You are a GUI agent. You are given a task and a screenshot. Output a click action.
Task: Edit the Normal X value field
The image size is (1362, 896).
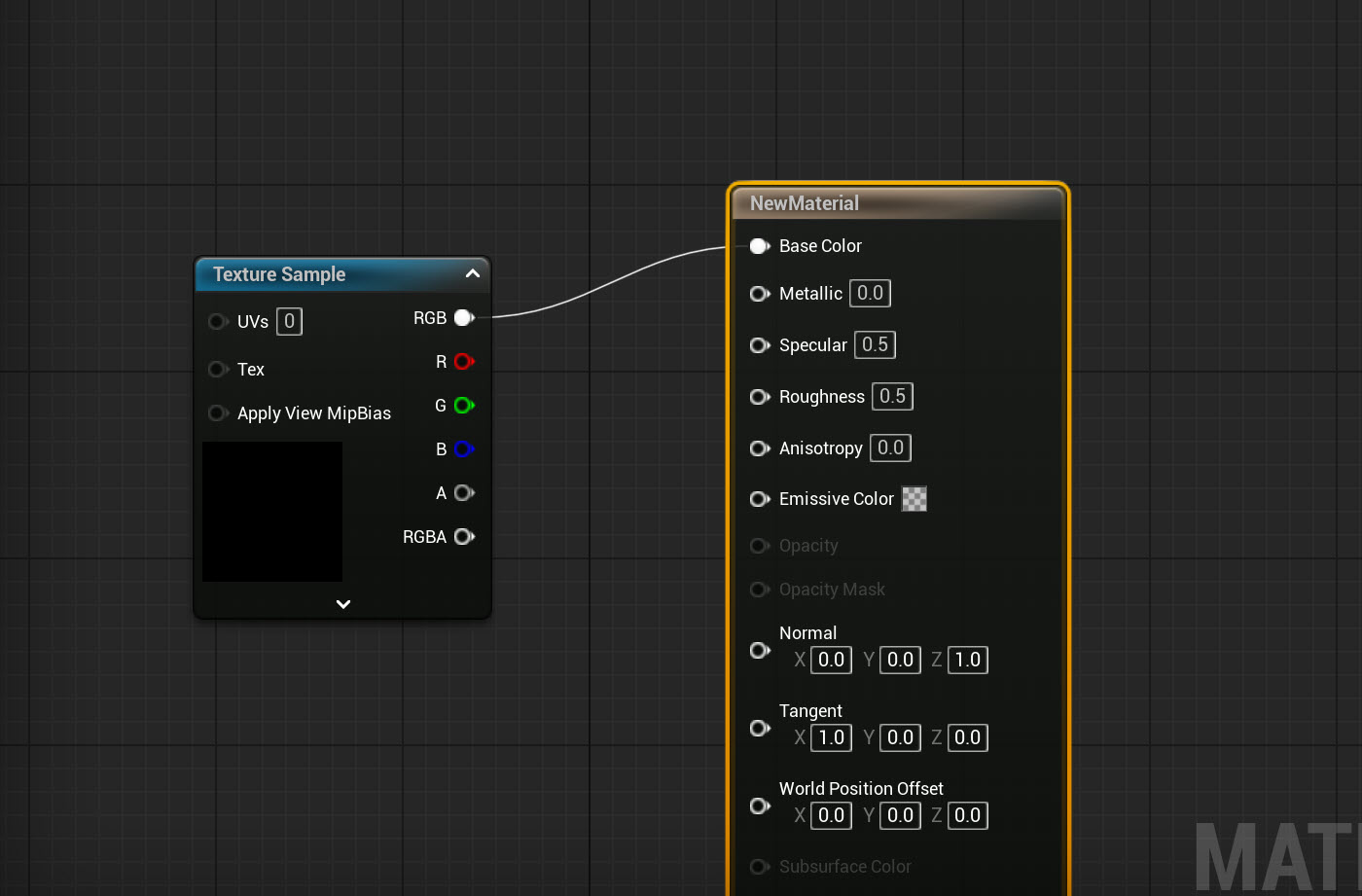[x=832, y=660]
